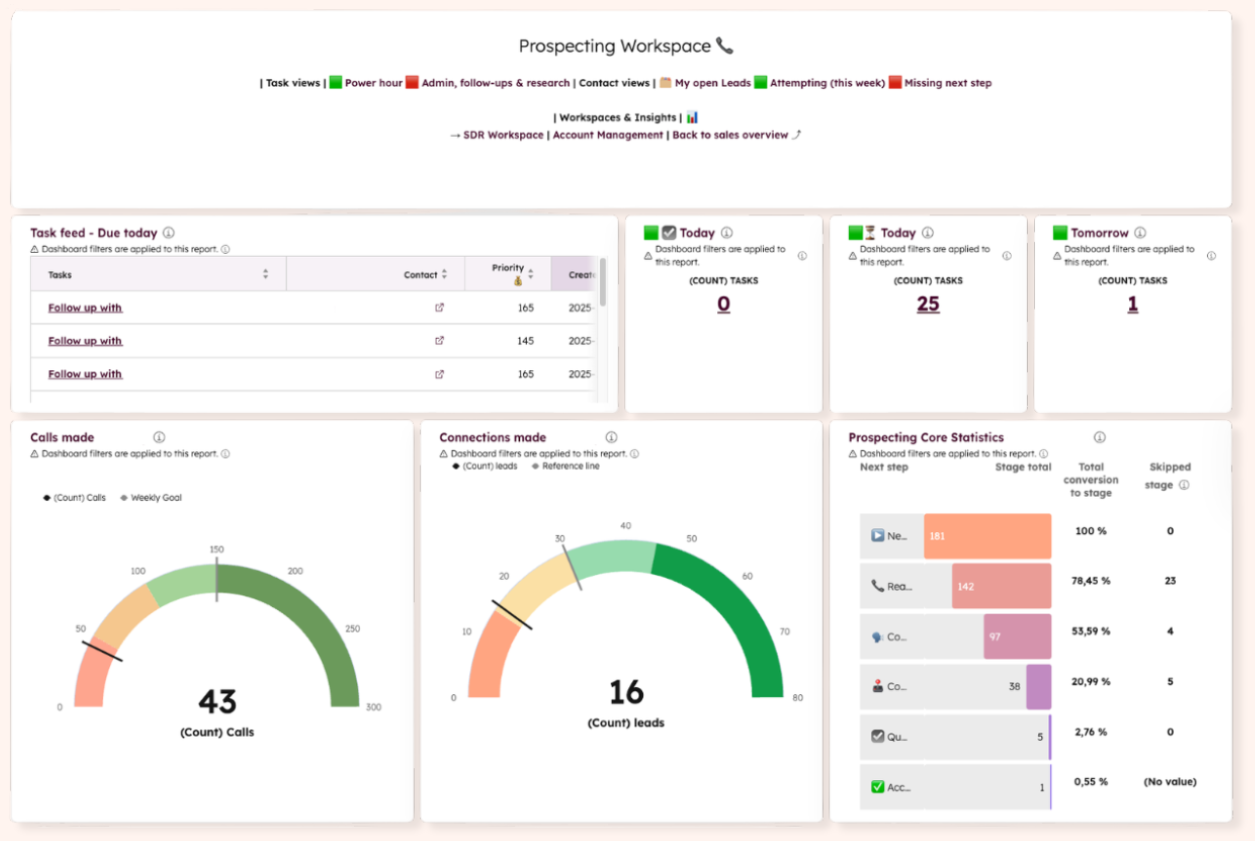Open the first task's contact external link

pos(439,307)
